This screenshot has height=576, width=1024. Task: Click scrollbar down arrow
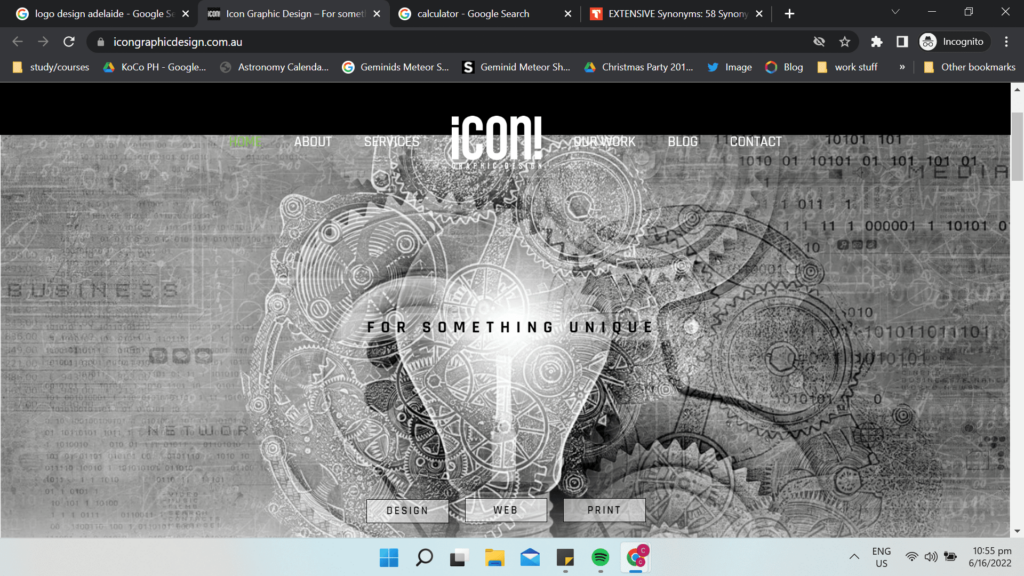[x=1017, y=532]
